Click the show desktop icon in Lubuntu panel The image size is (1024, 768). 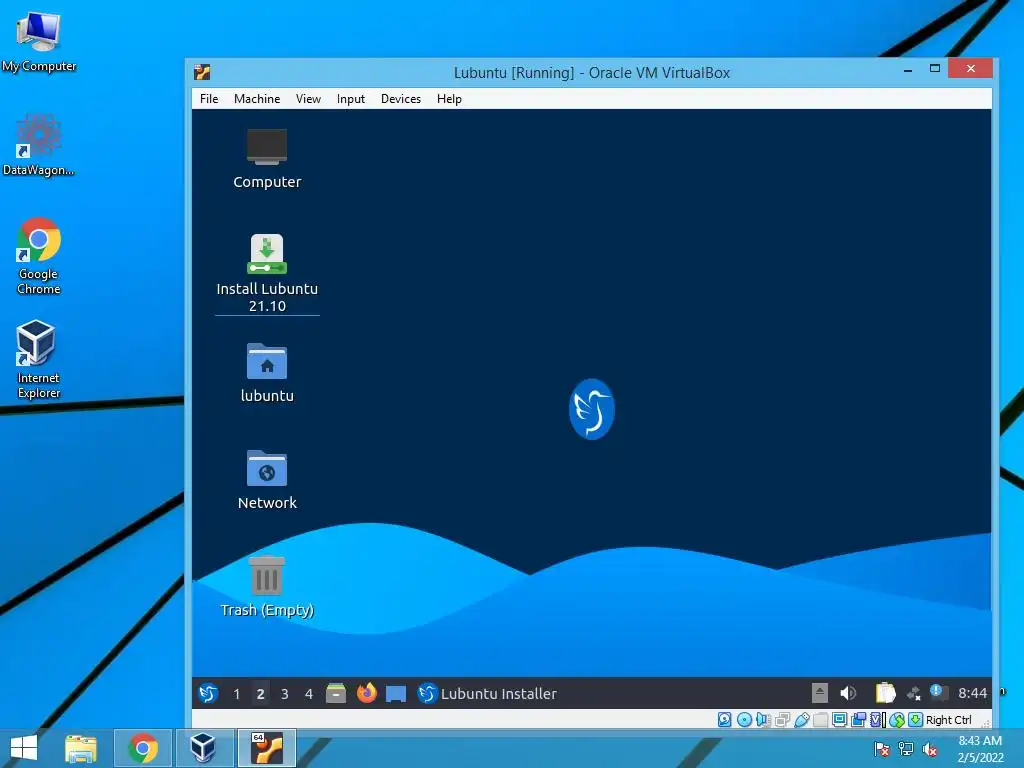pos(396,694)
